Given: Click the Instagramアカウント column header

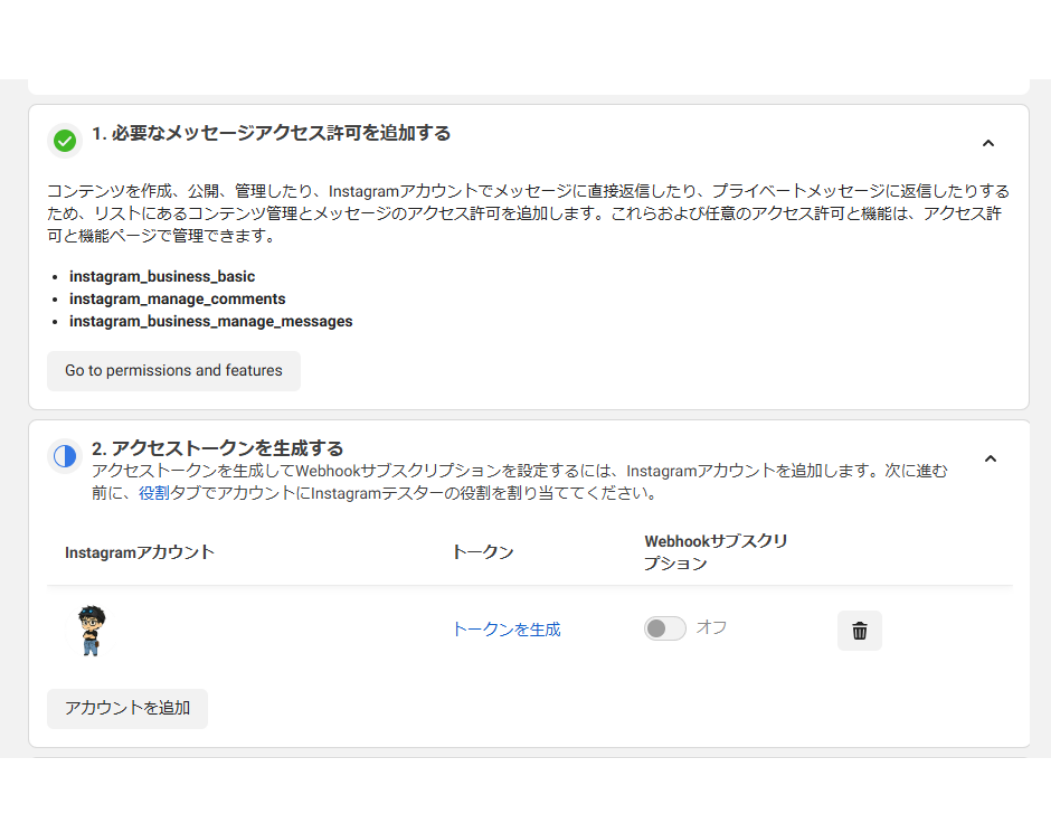Looking at the screenshot, I should (139, 552).
